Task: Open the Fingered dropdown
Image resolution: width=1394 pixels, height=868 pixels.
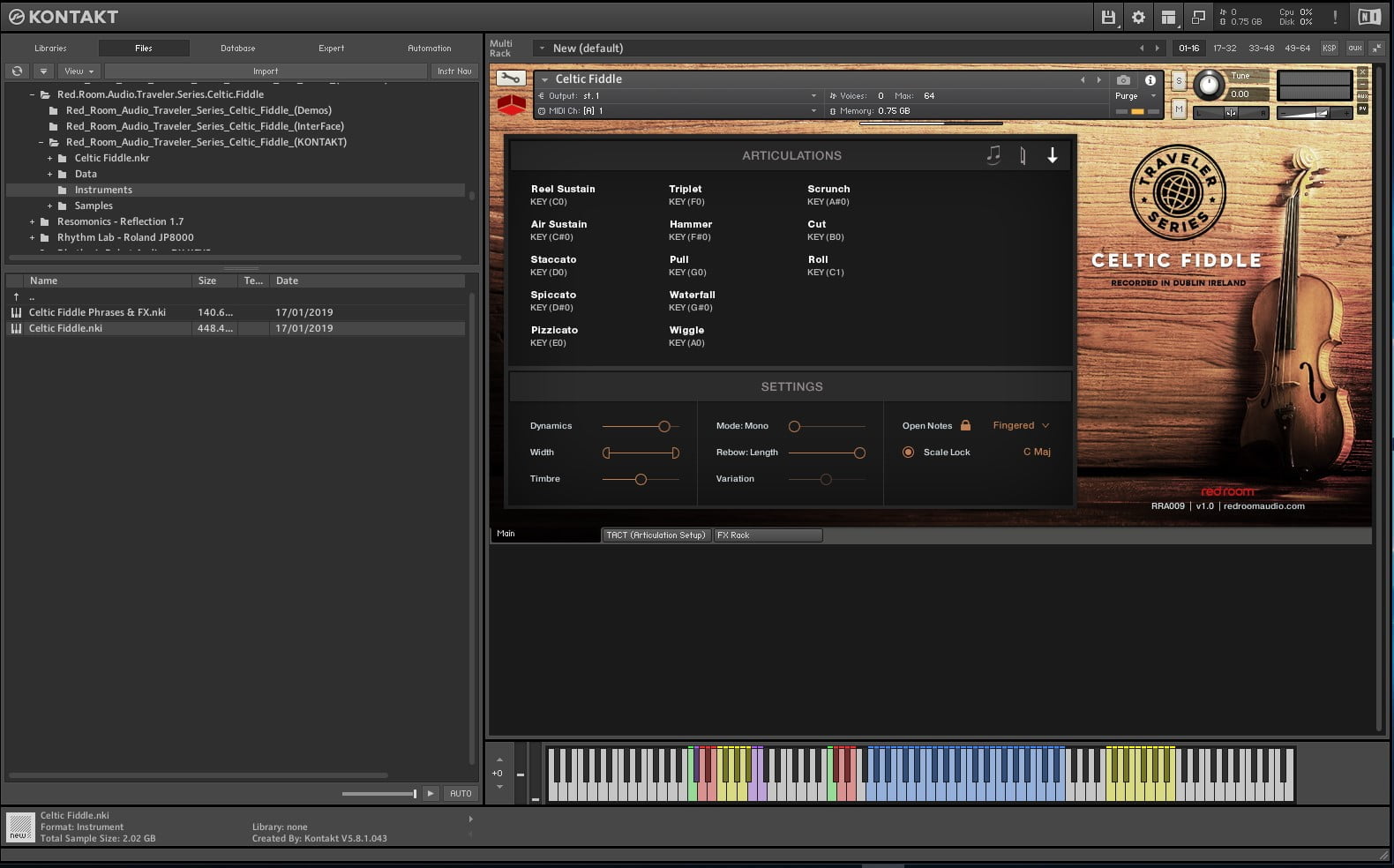Action: point(1021,425)
